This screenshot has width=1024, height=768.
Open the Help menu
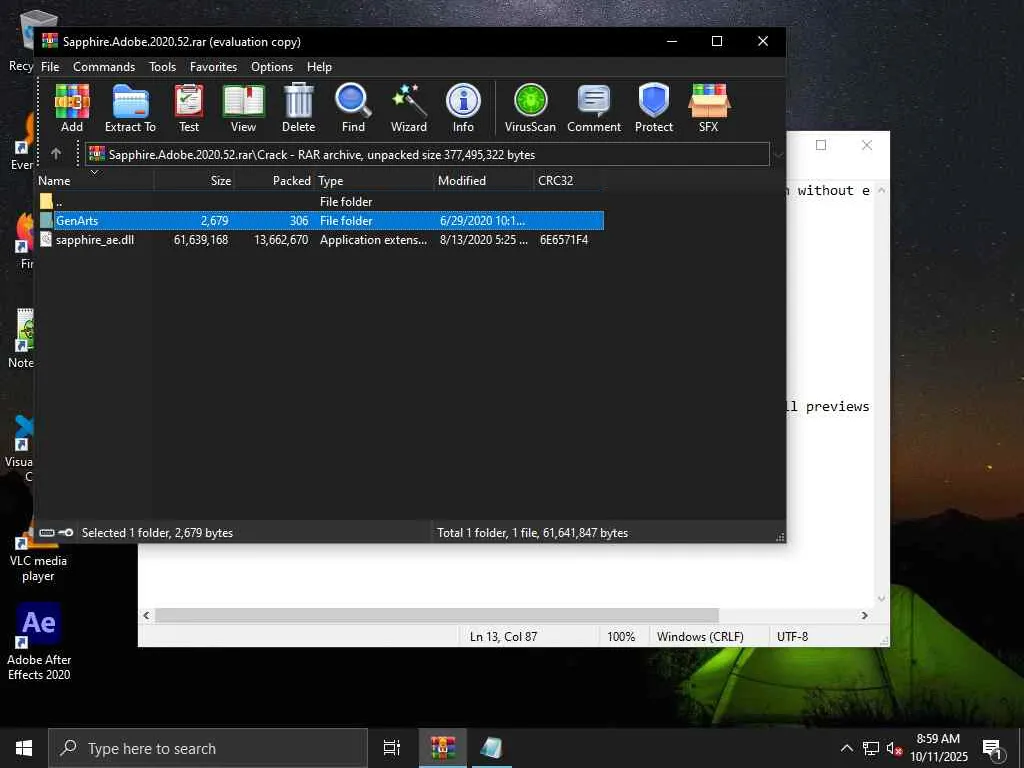[x=319, y=67]
